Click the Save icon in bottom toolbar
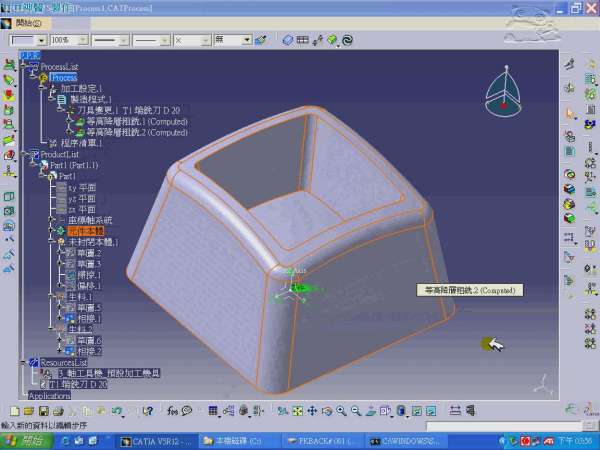 click(x=45, y=411)
